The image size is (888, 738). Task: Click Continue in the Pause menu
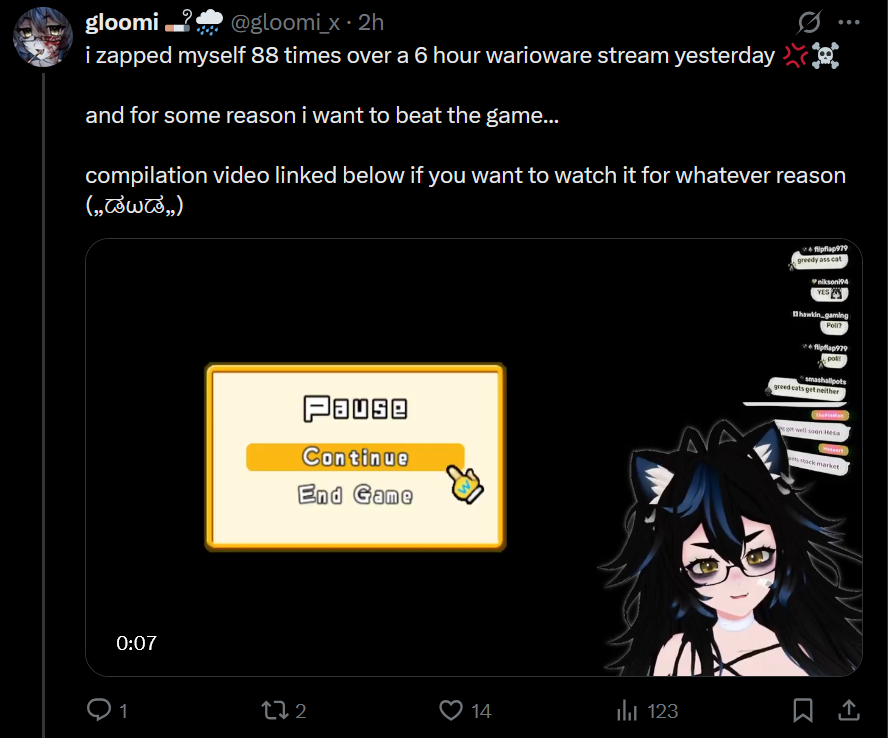(355, 457)
